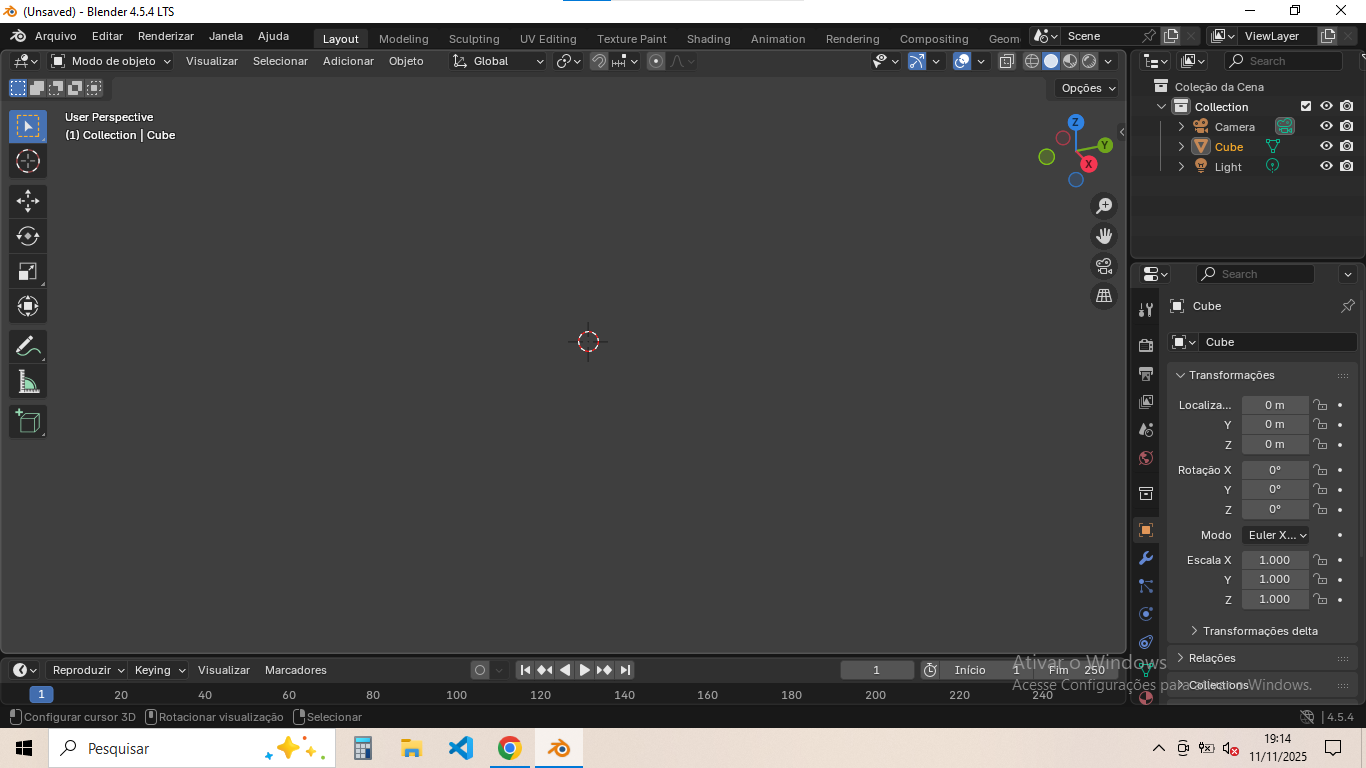Open Tool properties tab (wrench and screwdriver)
This screenshot has width=1366, height=768.
pos(1146,310)
